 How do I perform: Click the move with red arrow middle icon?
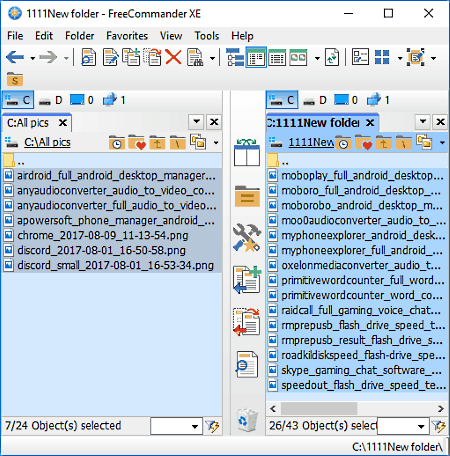coord(247,322)
